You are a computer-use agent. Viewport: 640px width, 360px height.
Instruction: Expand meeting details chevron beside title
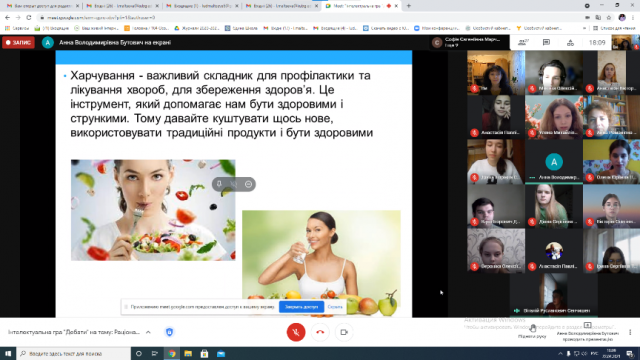click(x=148, y=332)
